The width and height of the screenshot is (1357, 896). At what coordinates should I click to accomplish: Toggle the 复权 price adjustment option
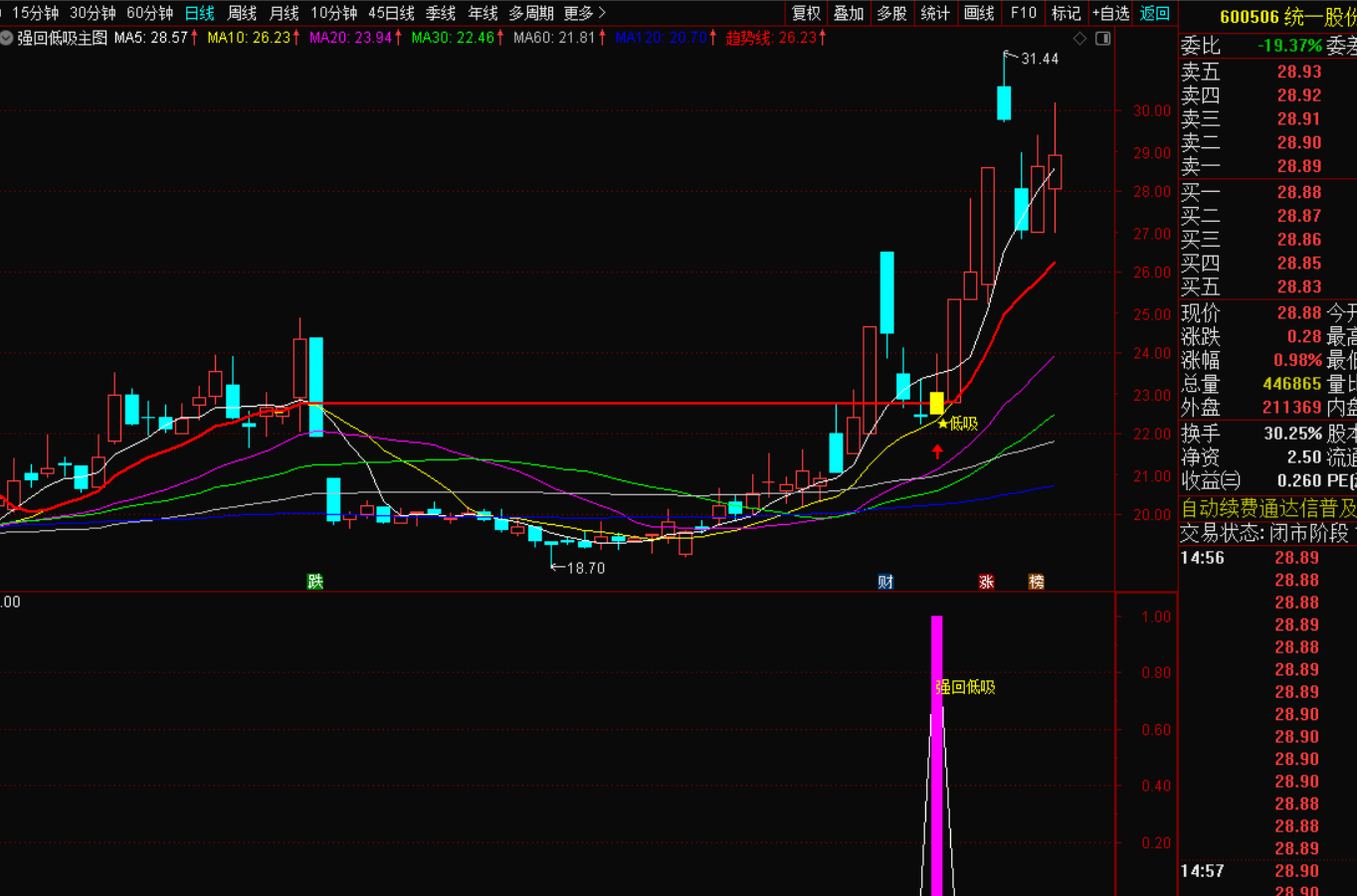coord(806,13)
